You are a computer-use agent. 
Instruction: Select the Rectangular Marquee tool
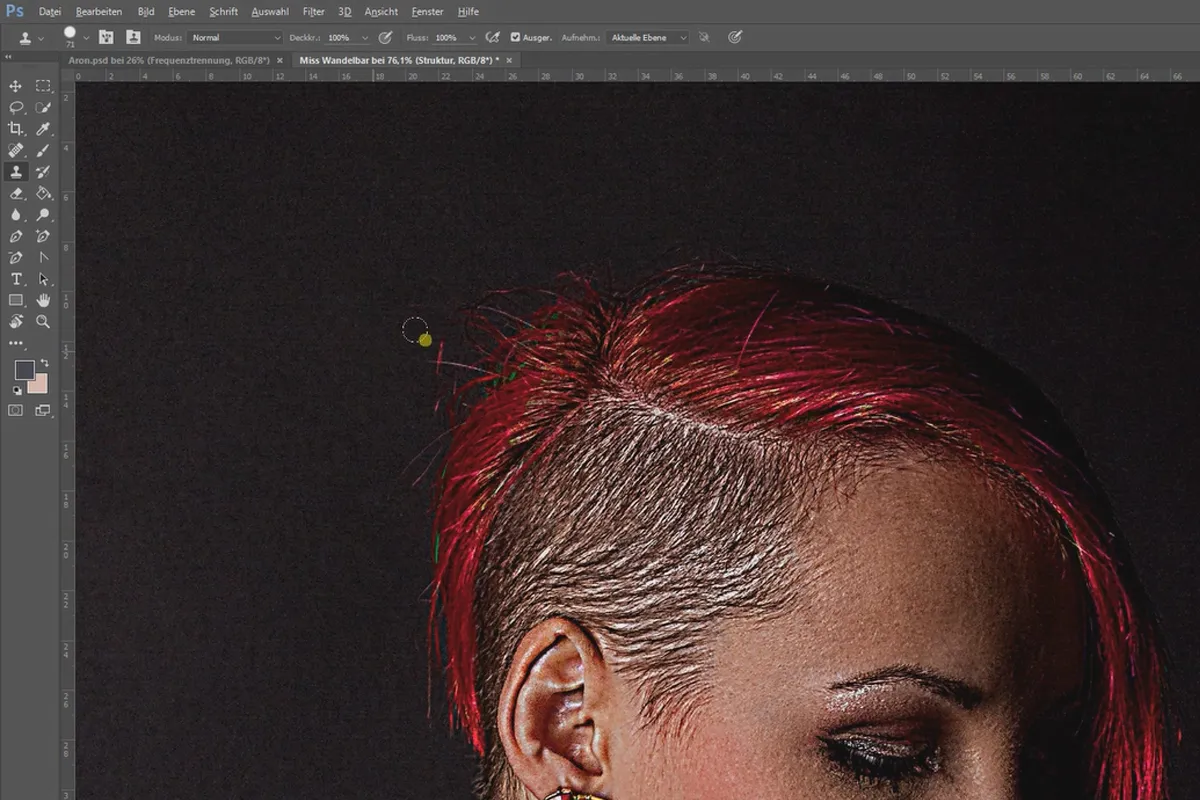point(43,86)
